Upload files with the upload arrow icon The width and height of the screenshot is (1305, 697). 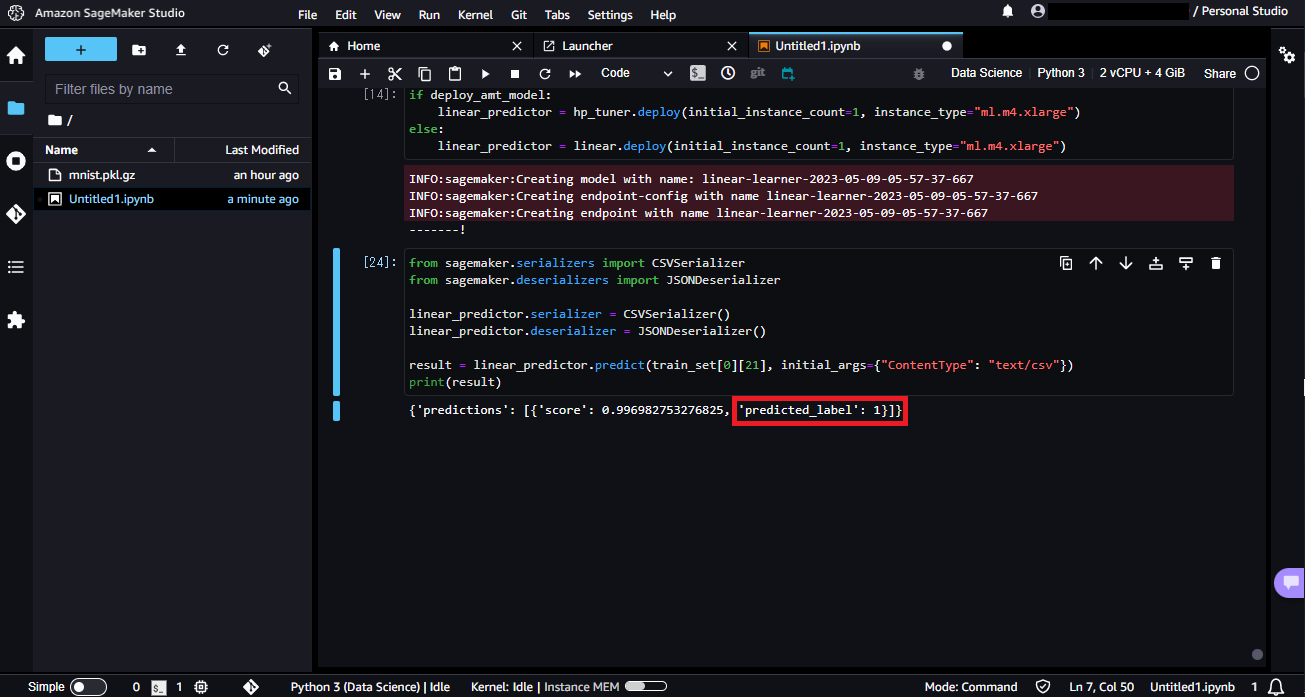[181, 50]
